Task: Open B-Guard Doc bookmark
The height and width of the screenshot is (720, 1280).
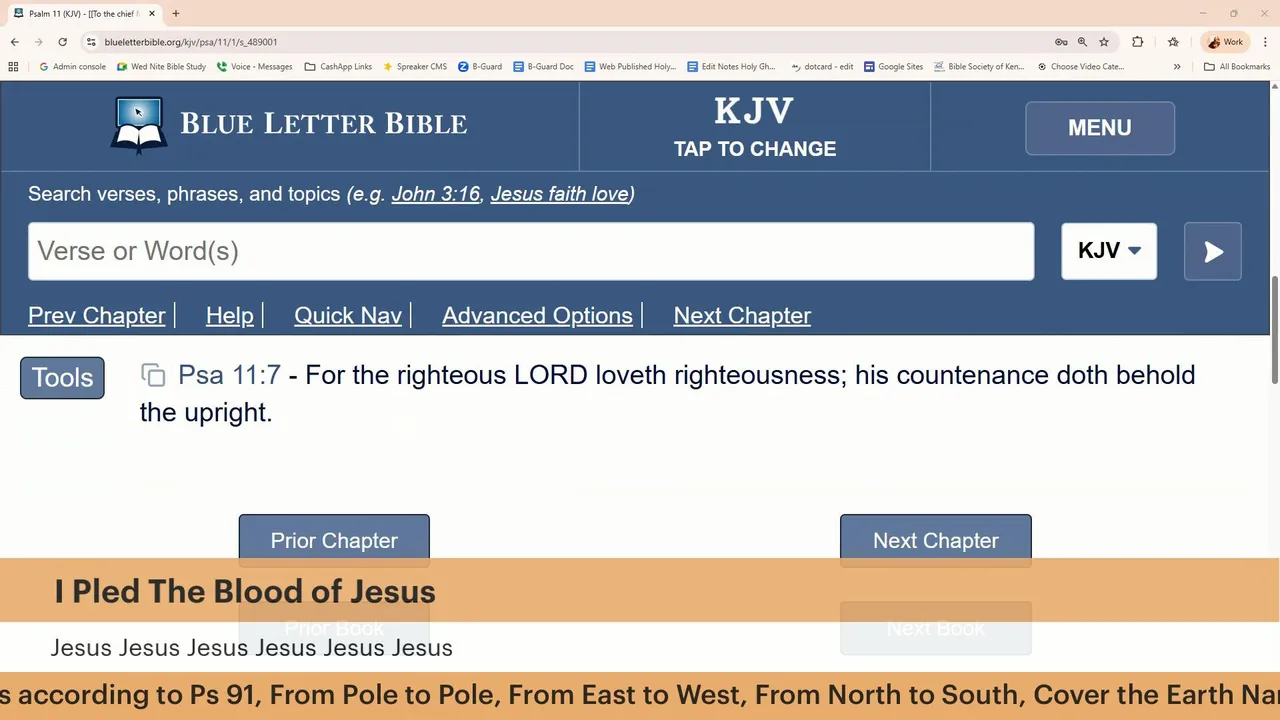Action: [543, 67]
